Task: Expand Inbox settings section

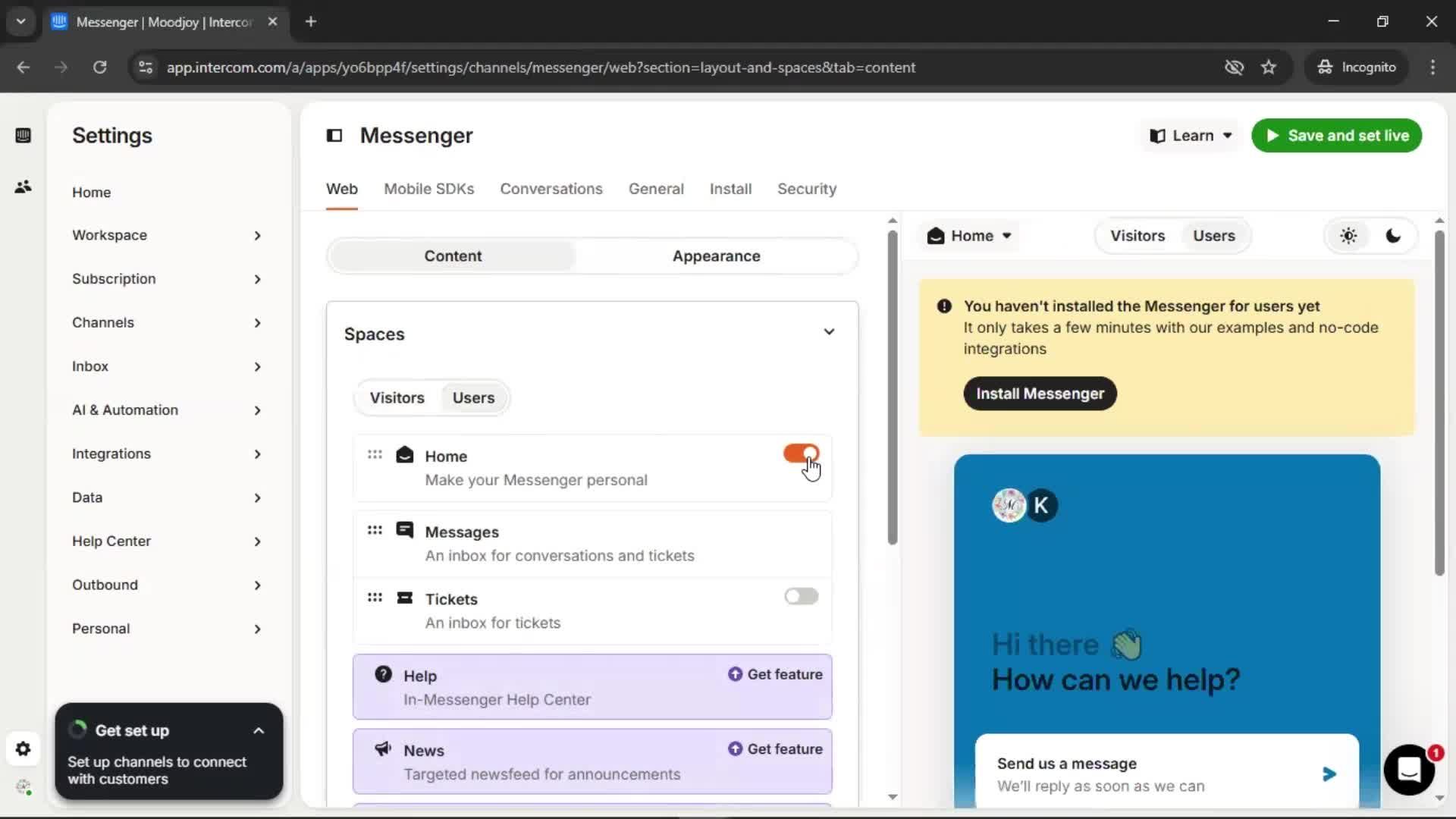Action: [167, 366]
